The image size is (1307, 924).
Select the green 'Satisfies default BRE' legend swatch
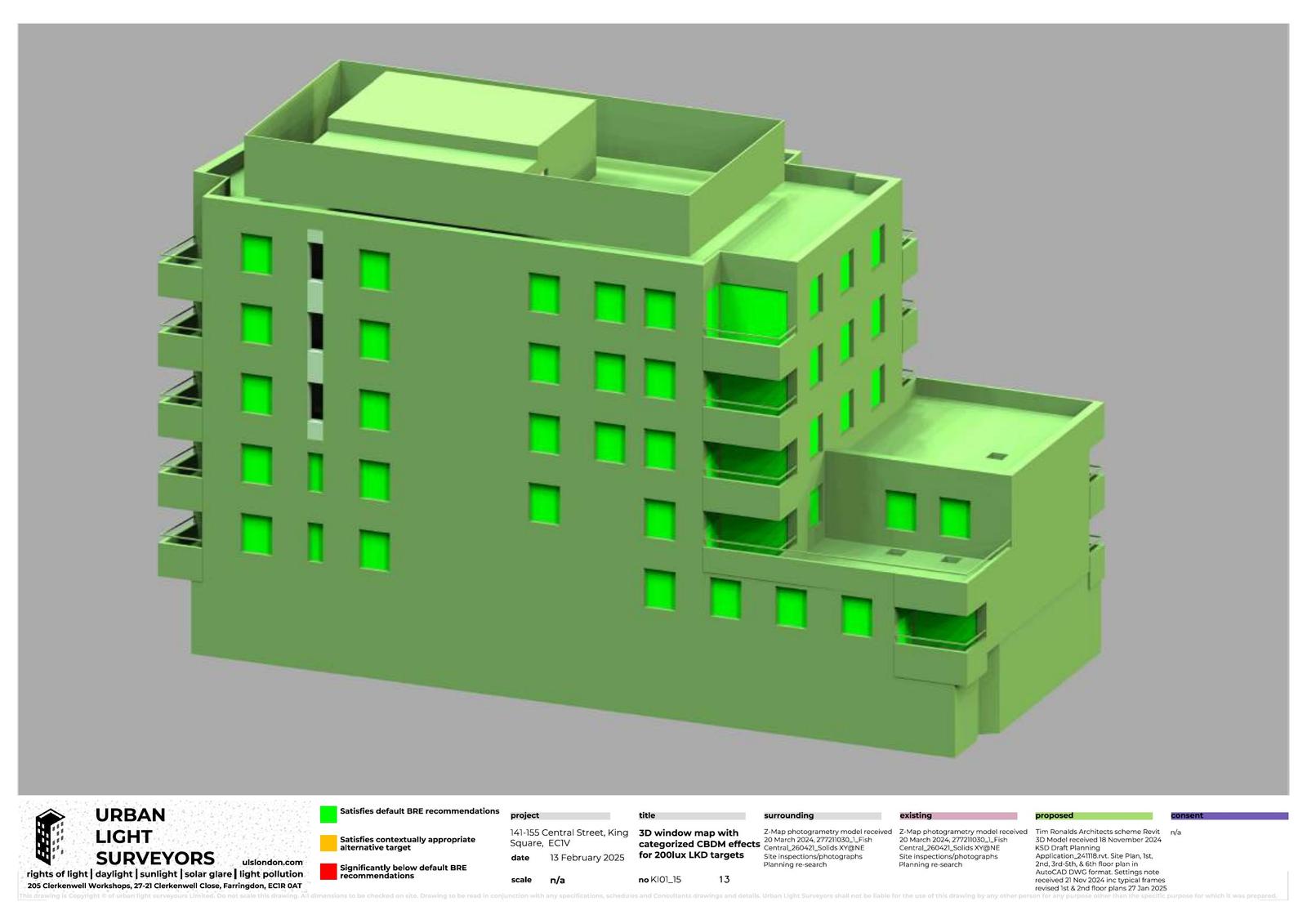[328, 814]
